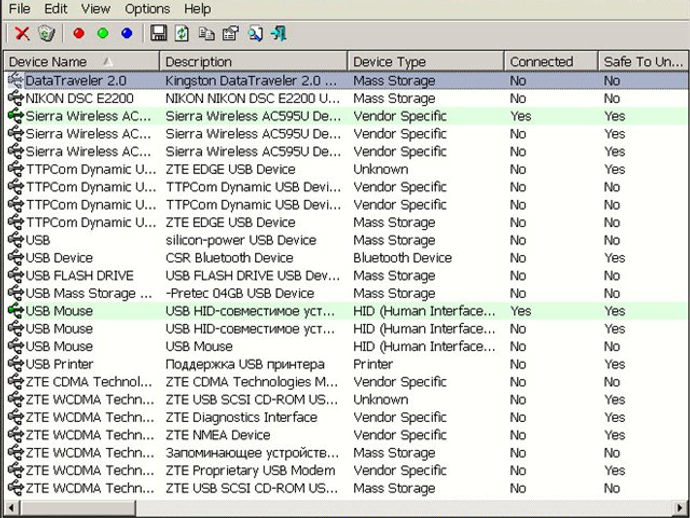Image resolution: width=690 pixels, height=518 pixels.
Task: Select silicon-power USB Device description
Action: coord(241,240)
